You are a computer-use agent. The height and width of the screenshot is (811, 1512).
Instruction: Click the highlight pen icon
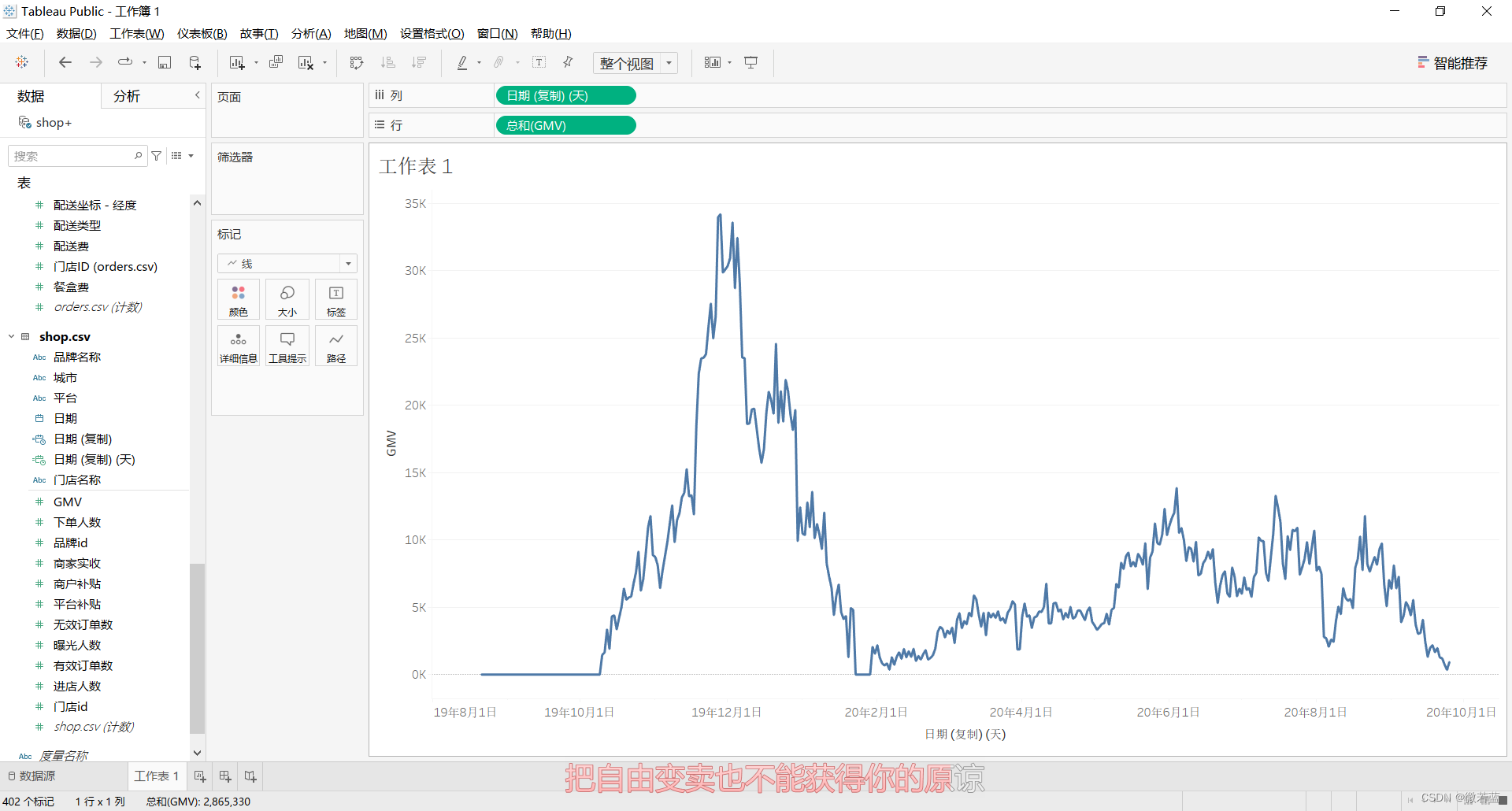[x=462, y=62]
